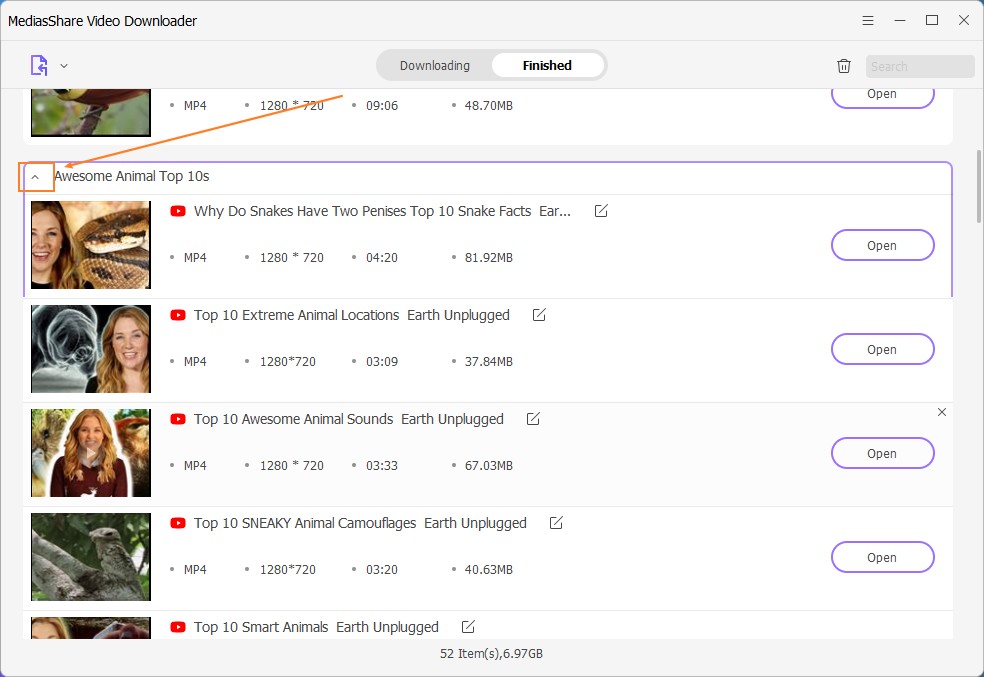The image size is (984, 677).
Task: Click the snake video thumbnail
Action: click(91, 245)
